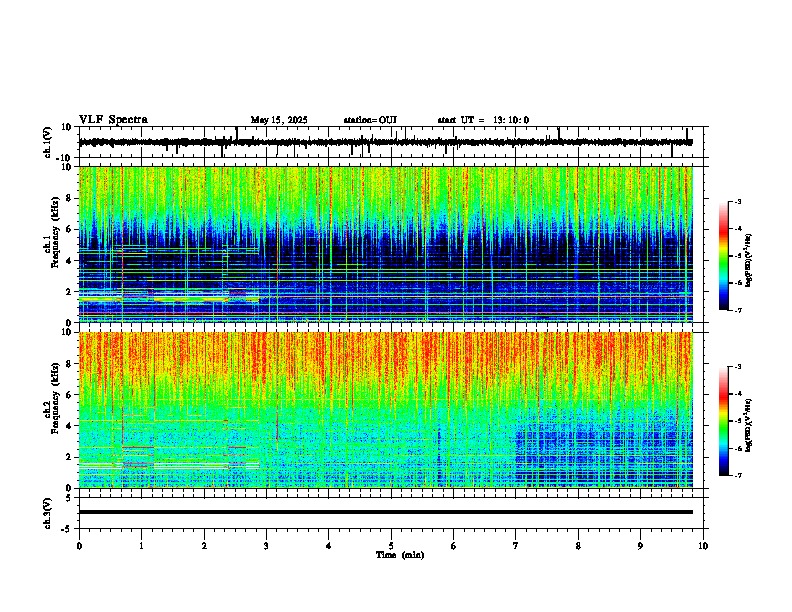792x612 pixels.
Task: Click the ch.1 "Frequency (kHz)" axis label
Action: click(x=55, y=232)
